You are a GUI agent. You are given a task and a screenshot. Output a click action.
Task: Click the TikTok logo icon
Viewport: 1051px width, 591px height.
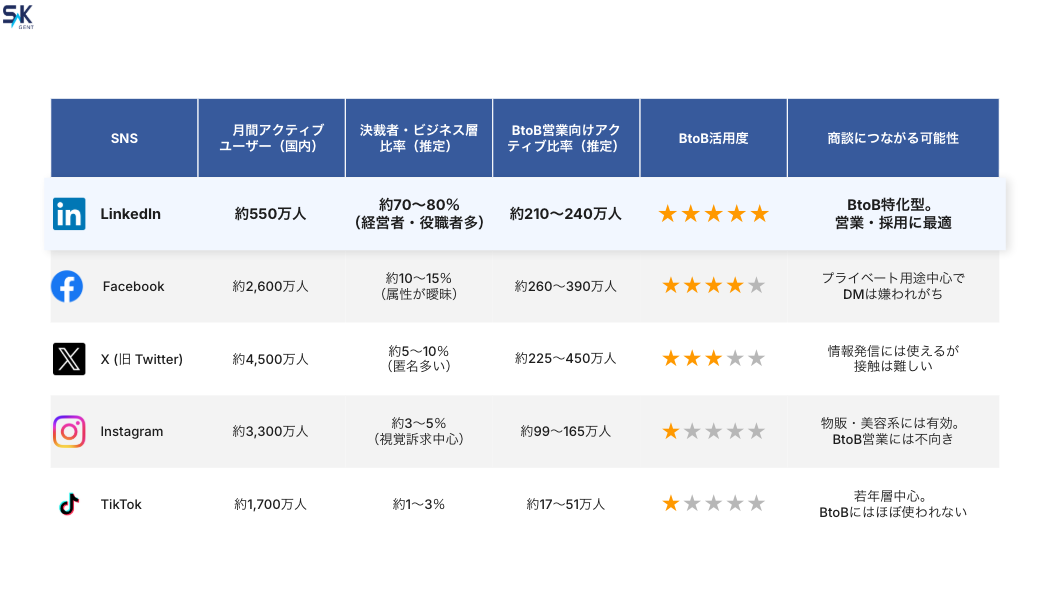coord(69,504)
